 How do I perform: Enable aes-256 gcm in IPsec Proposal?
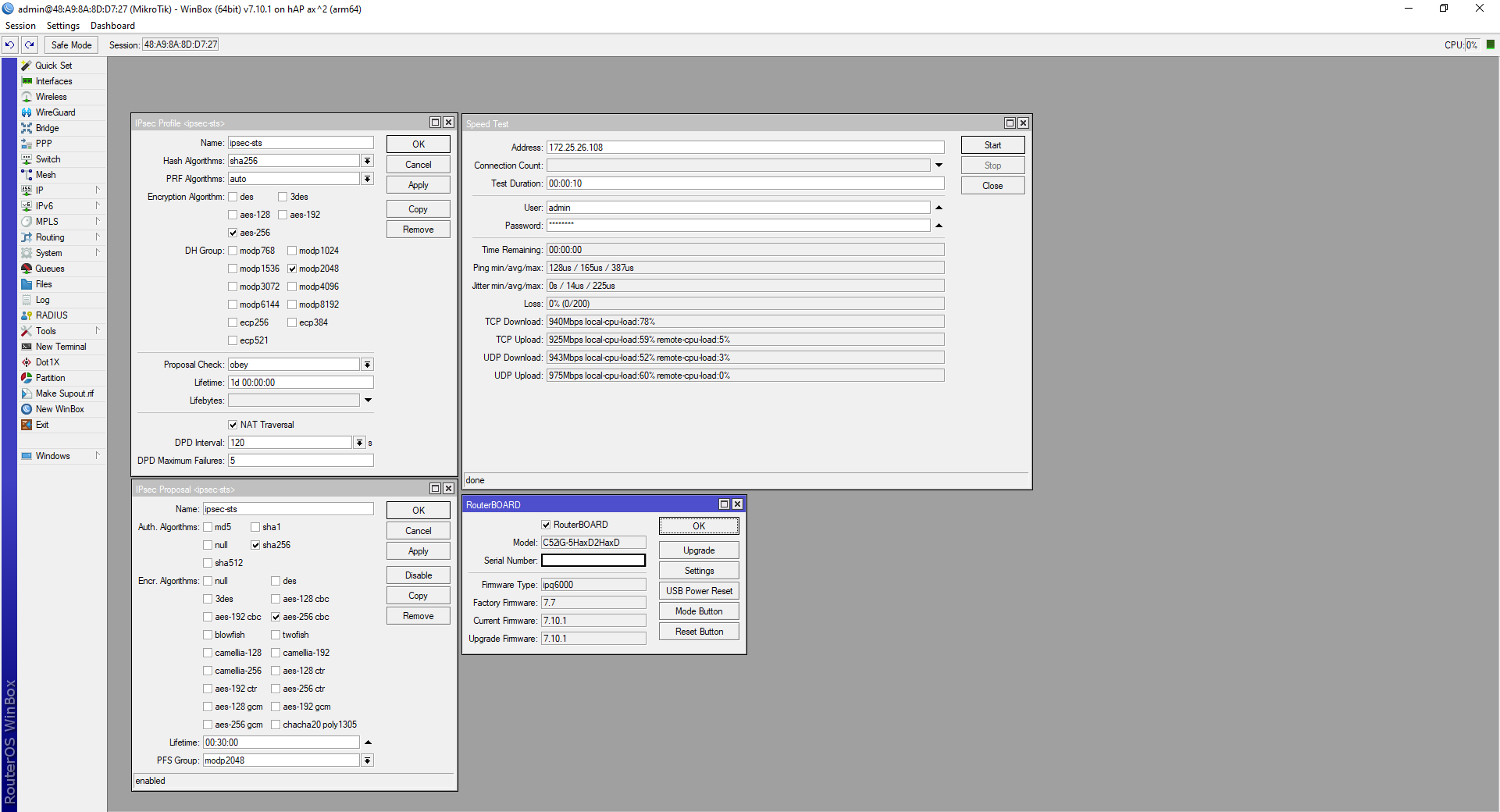[x=208, y=725]
